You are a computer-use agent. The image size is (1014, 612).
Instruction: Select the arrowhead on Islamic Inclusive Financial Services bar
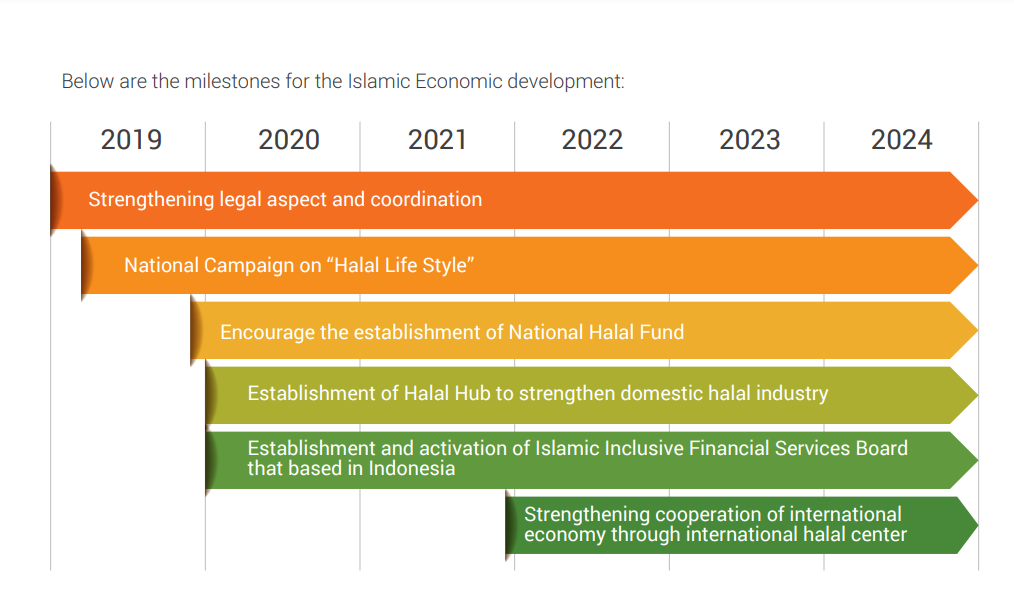point(968,460)
